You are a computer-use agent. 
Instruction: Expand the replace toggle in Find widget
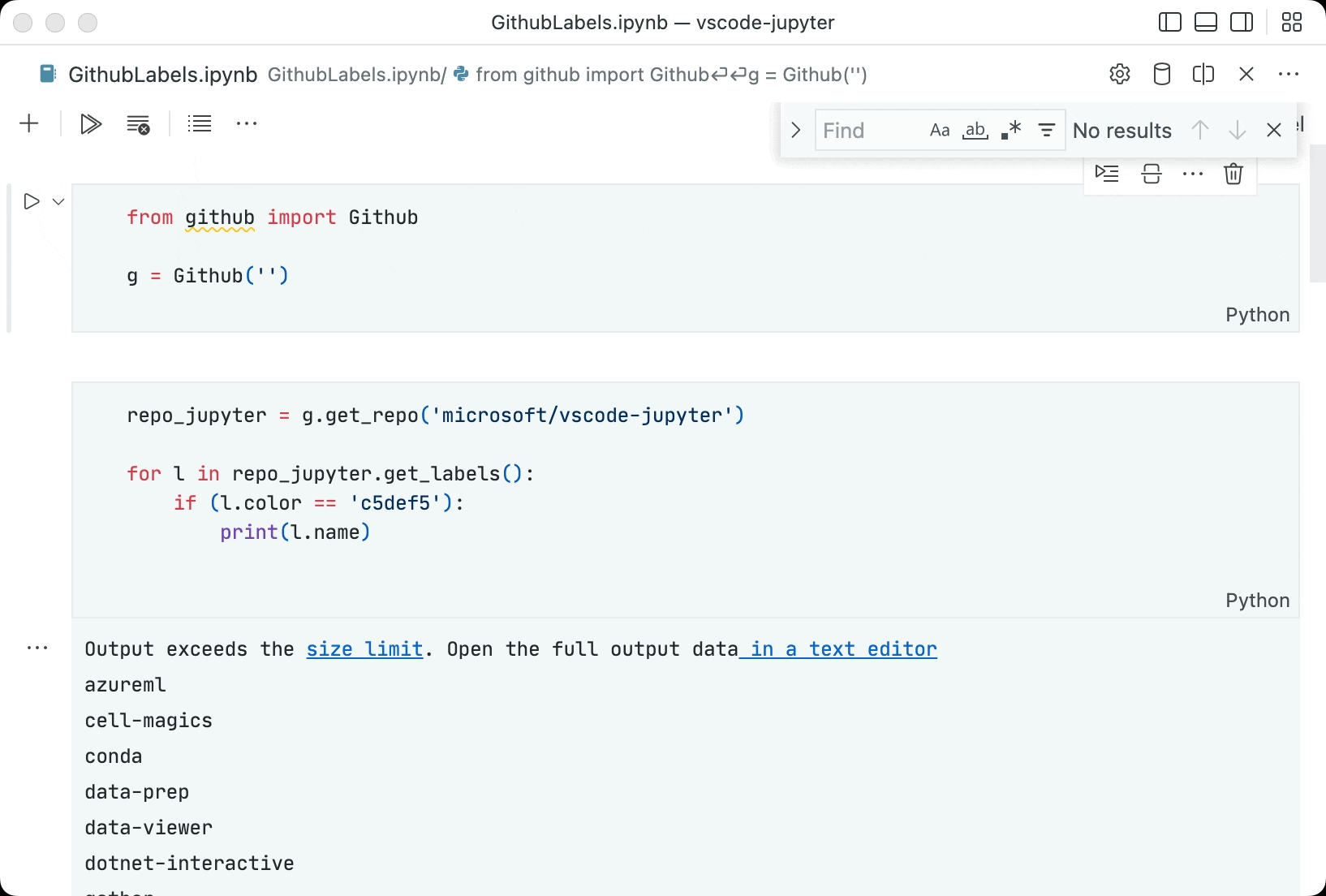coord(796,131)
